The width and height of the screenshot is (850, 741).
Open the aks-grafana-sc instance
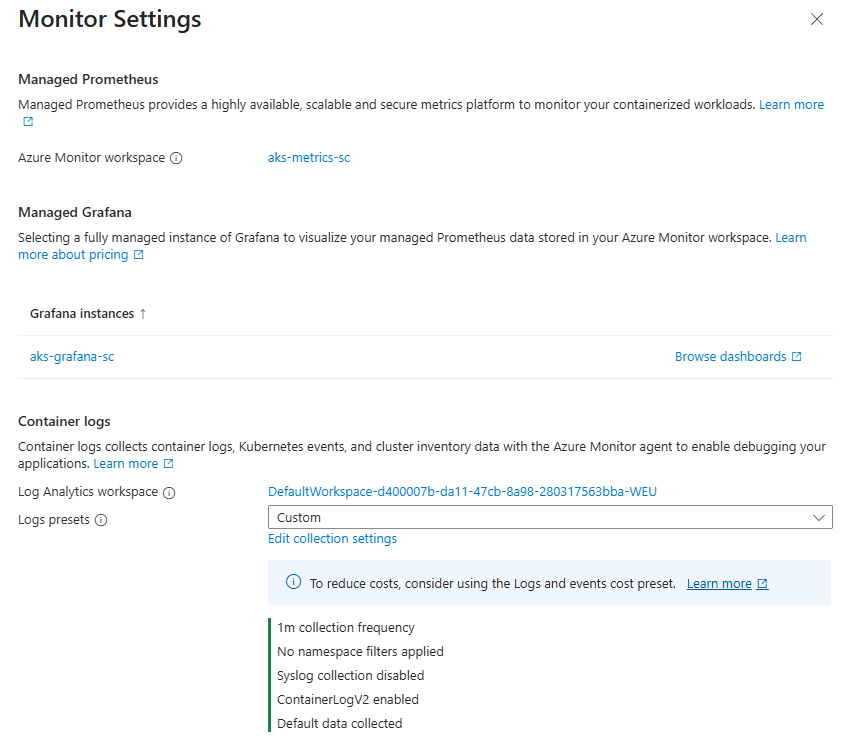click(x=72, y=357)
